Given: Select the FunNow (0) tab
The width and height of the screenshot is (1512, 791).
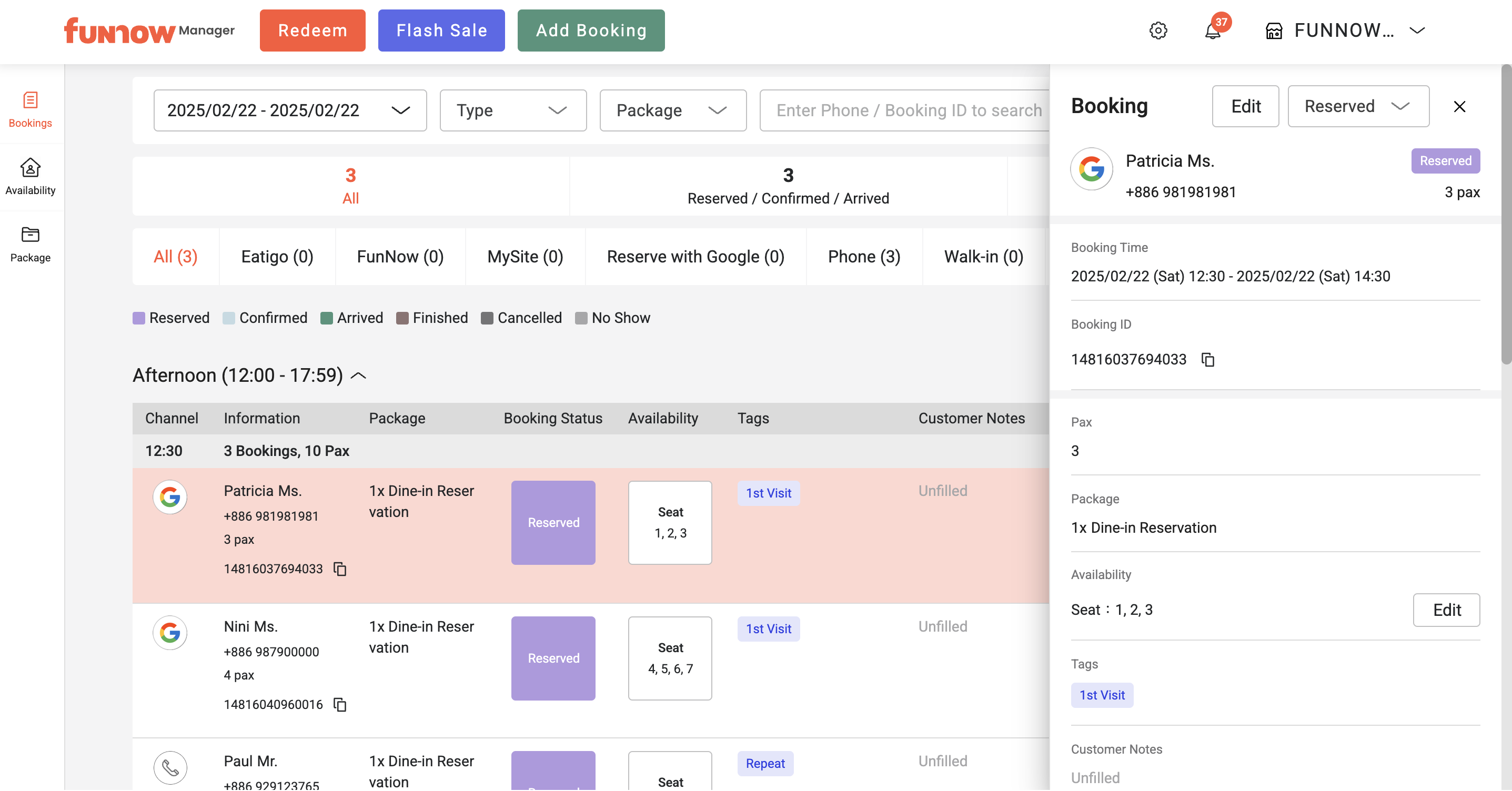Looking at the screenshot, I should pyautogui.click(x=400, y=257).
